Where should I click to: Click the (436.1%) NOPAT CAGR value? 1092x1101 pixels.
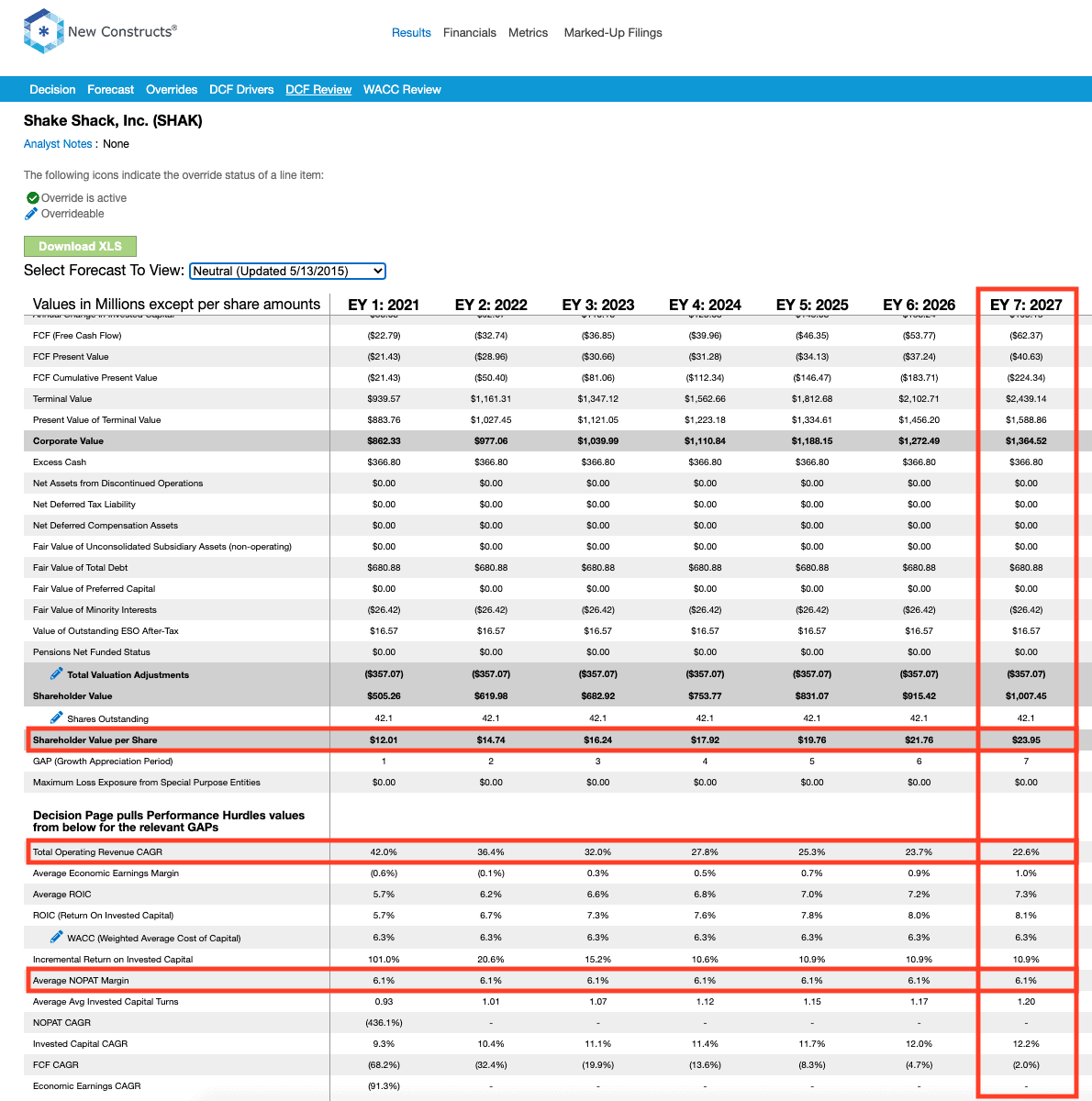[384, 1023]
